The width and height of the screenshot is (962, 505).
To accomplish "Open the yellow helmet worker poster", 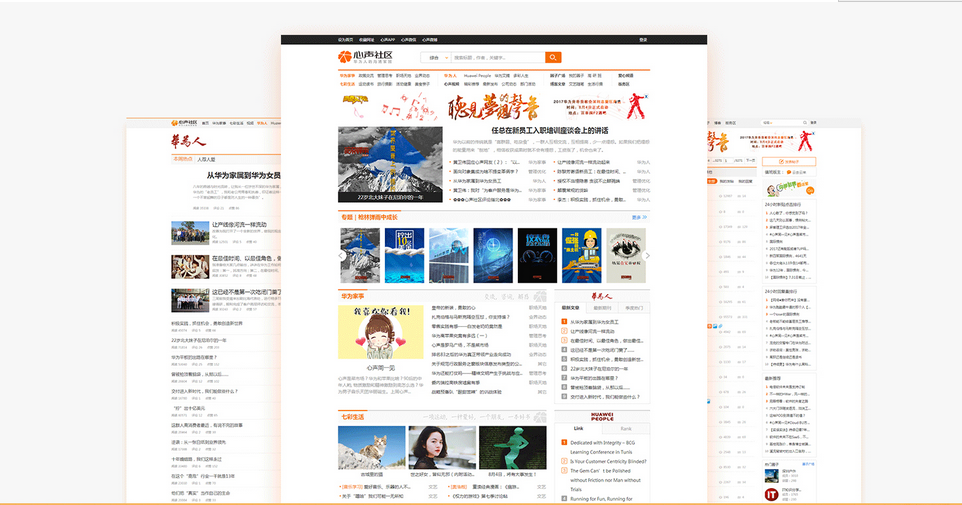I will click(582, 255).
